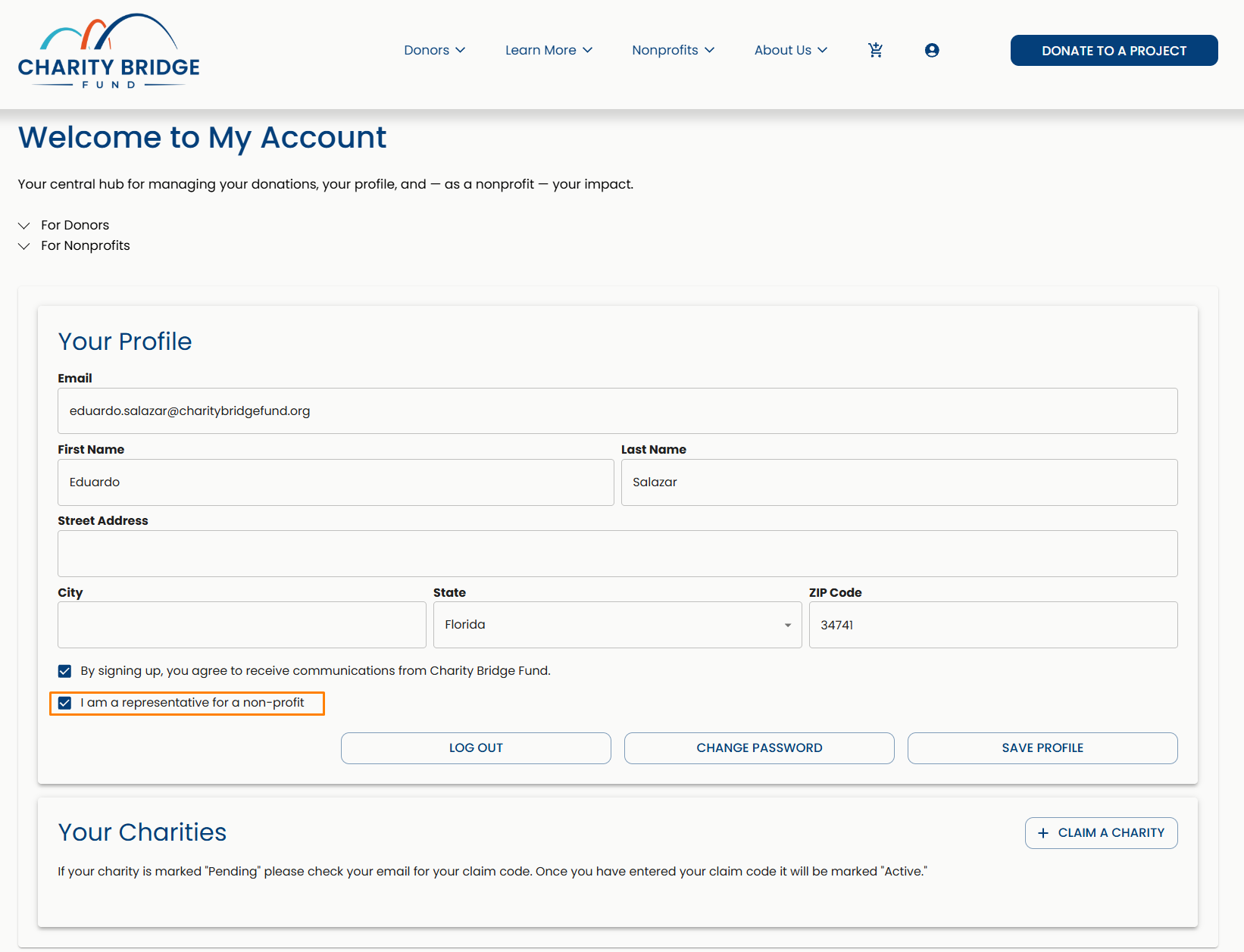The height and width of the screenshot is (952, 1244).
Task: Expand the For Nonprofits section
Action: (74, 245)
